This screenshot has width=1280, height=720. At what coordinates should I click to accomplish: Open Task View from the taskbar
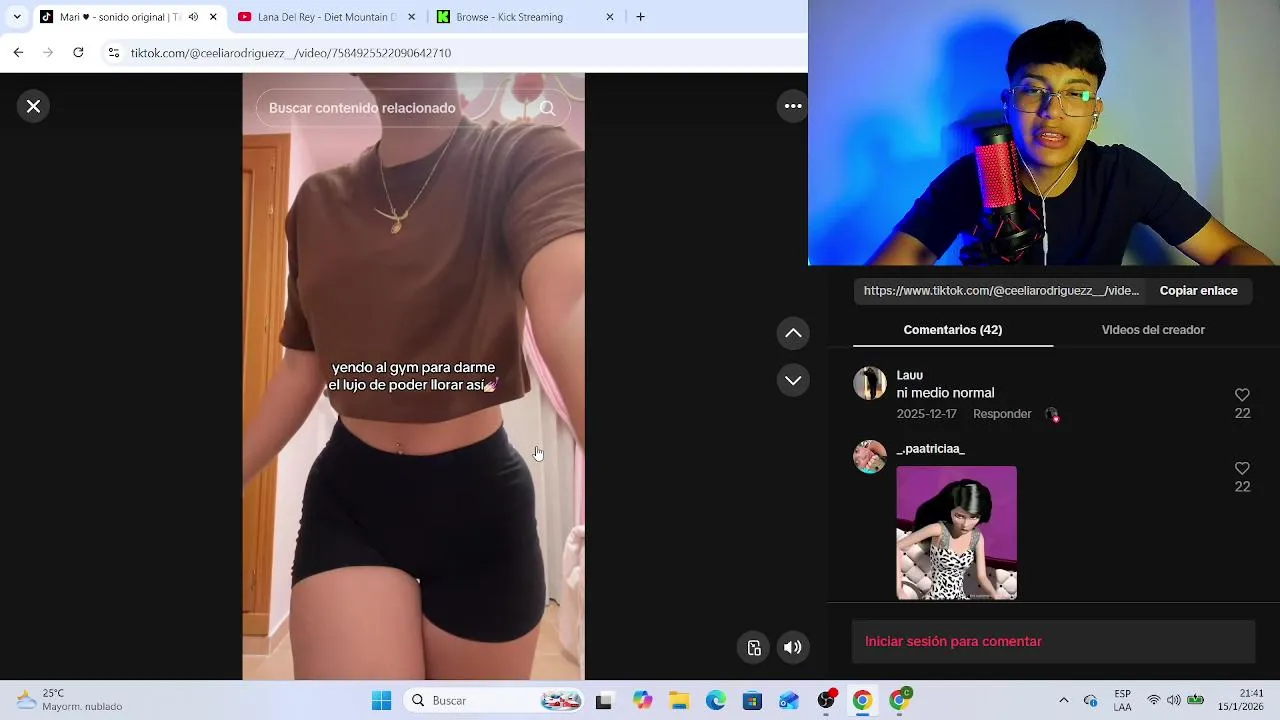pos(603,701)
